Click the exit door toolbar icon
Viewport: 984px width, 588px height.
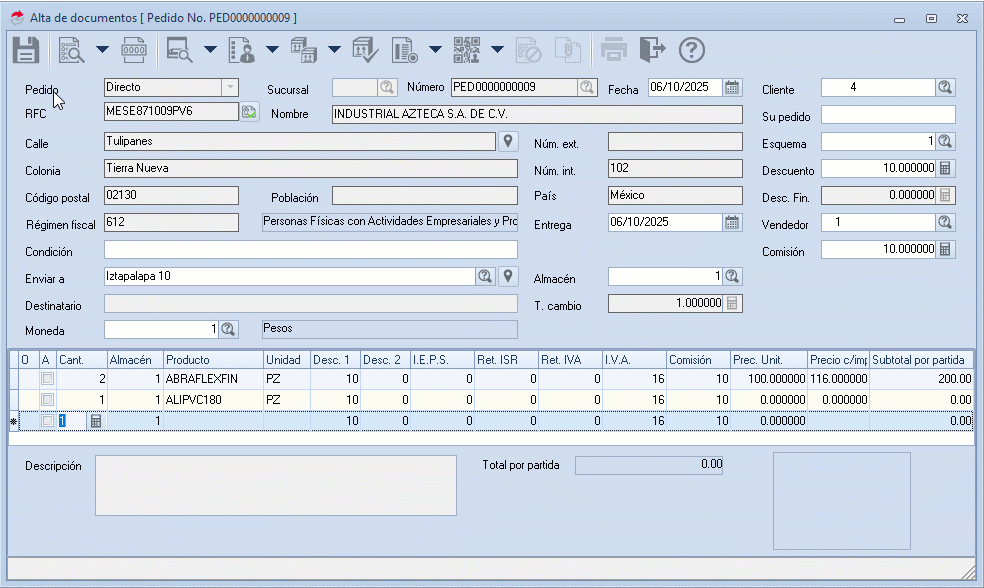tap(652, 49)
